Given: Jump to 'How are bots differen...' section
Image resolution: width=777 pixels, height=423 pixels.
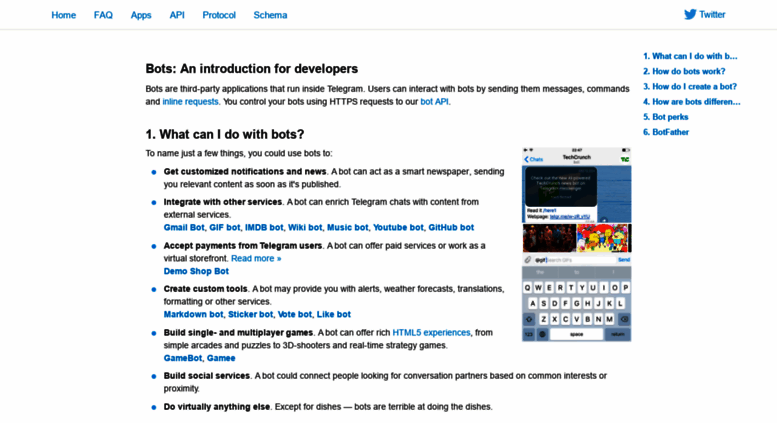Looking at the screenshot, I should click(x=692, y=102).
